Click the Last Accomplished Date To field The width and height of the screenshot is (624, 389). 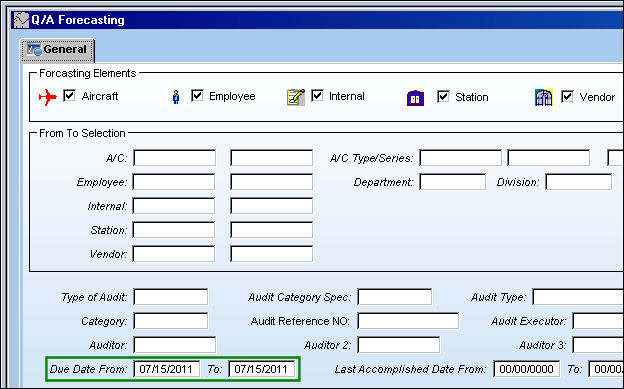click(606, 369)
